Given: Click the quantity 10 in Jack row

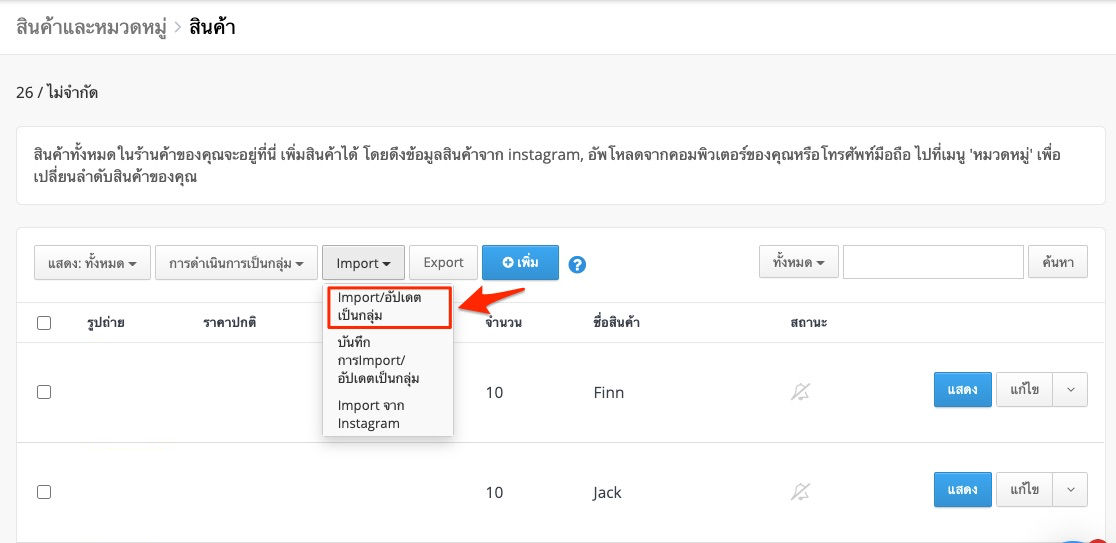Looking at the screenshot, I should pyautogui.click(x=494, y=492).
